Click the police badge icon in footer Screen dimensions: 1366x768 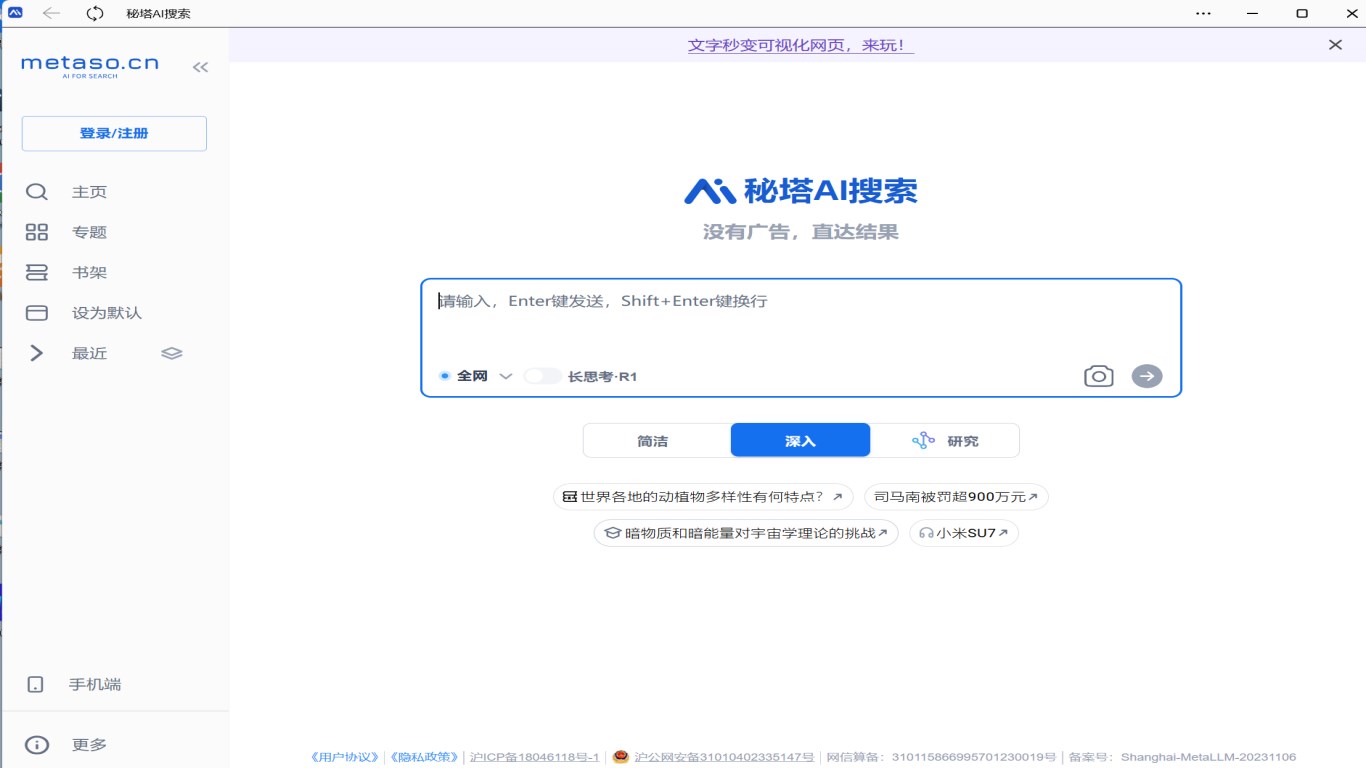[x=620, y=757]
